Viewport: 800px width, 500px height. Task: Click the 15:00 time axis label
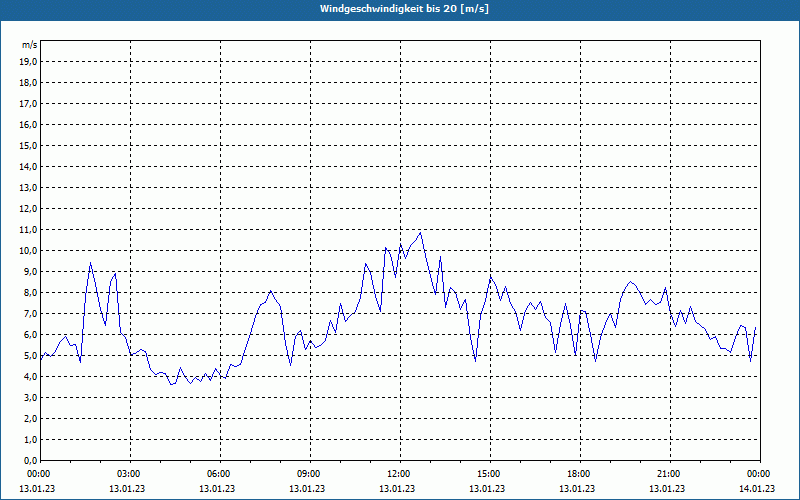point(490,474)
